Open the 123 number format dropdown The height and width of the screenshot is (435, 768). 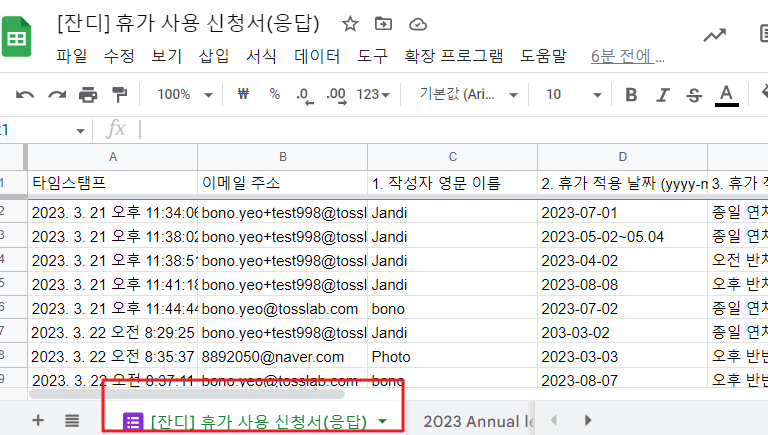pos(374,95)
